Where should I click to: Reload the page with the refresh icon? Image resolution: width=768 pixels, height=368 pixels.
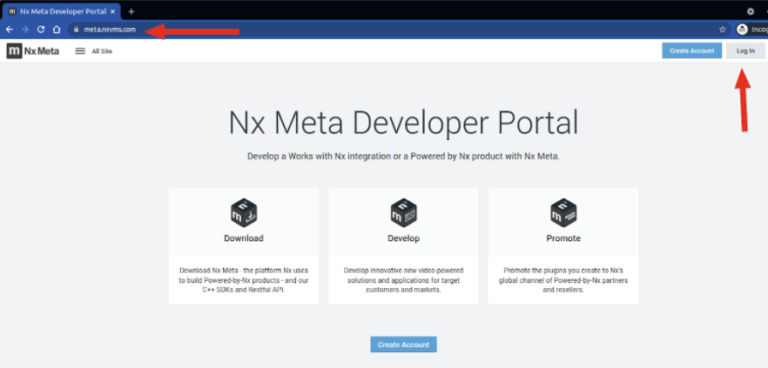[41, 29]
